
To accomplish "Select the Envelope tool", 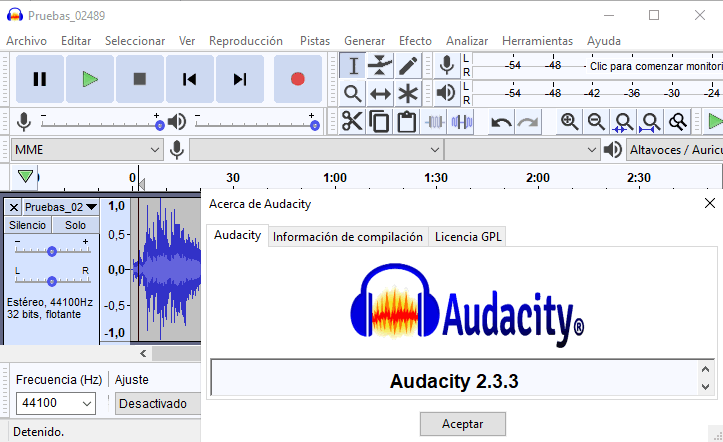I will pyautogui.click(x=380, y=66).
